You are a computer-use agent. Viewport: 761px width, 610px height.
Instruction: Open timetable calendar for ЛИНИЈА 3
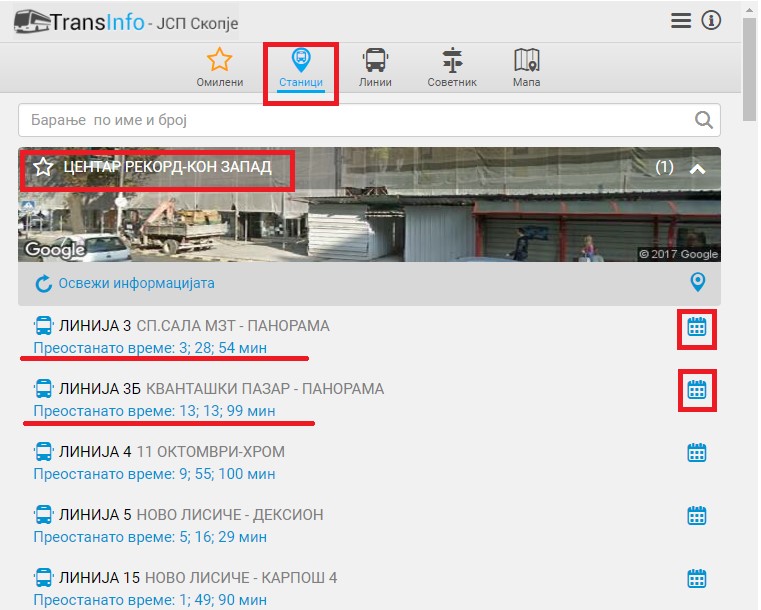[697, 327]
